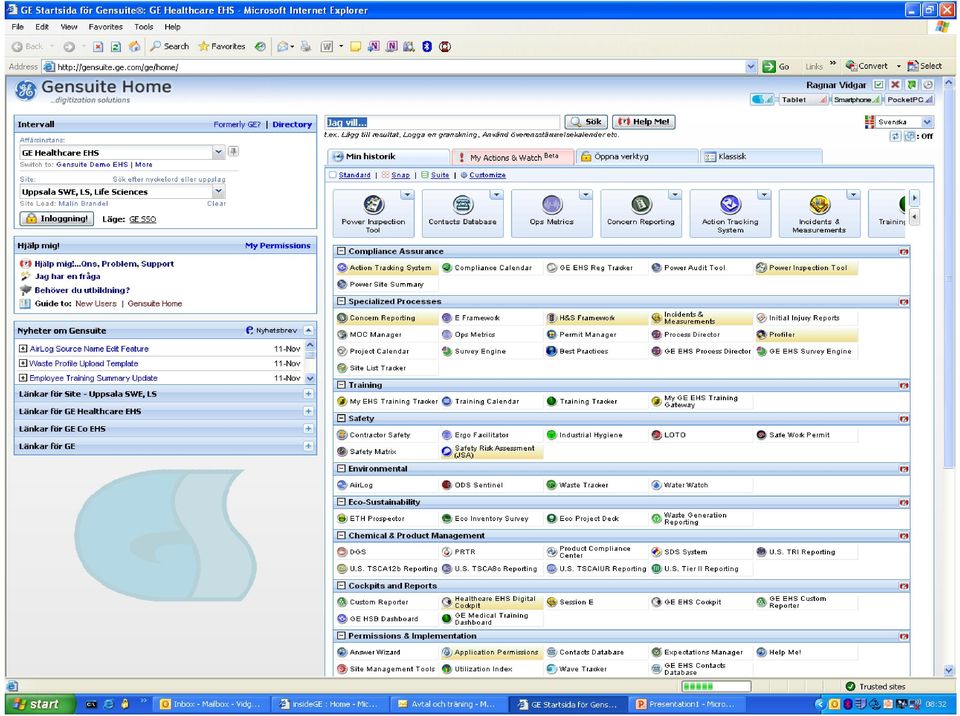Click the Industrial Hygiene icon
960x716 pixels.
coord(552,435)
